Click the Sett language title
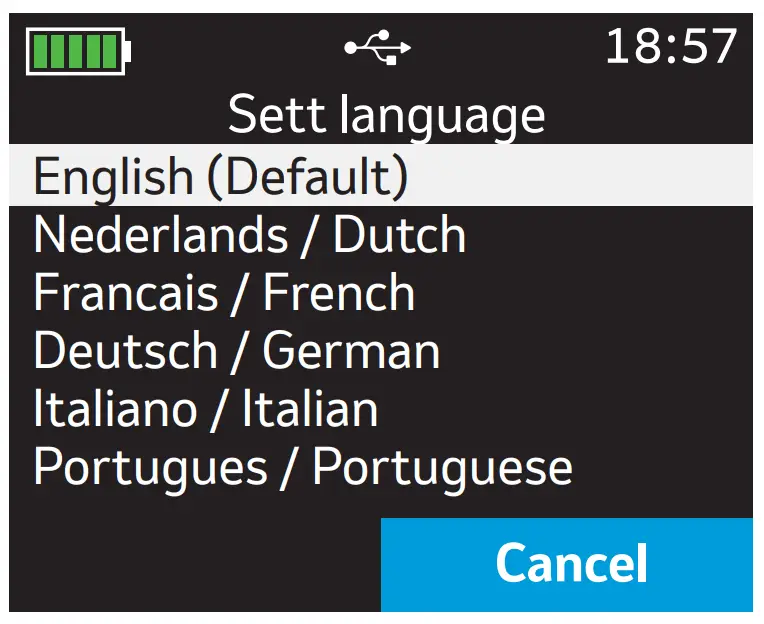Image resolution: width=764 pixels, height=624 pixels. [x=386, y=115]
